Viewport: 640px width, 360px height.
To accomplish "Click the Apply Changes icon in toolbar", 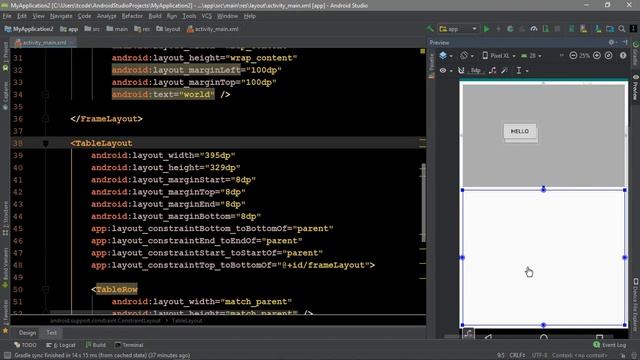I will coord(498,29).
